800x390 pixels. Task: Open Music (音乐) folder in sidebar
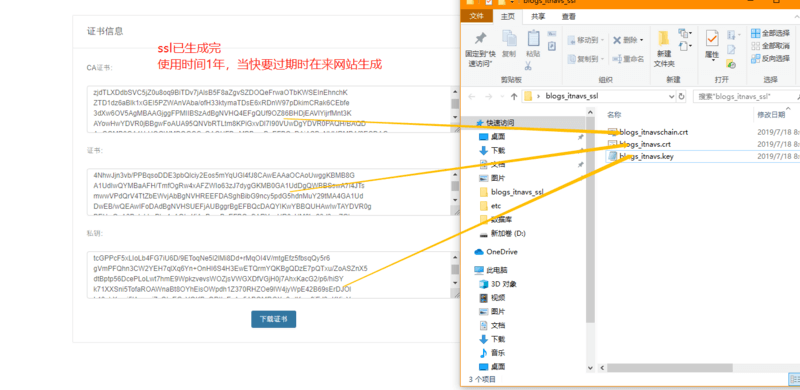click(492, 353)
